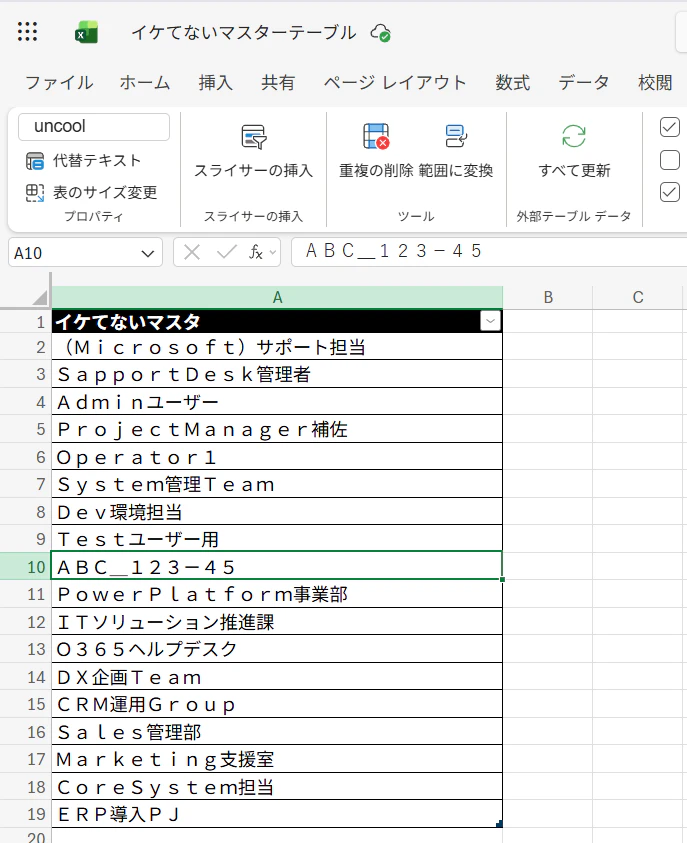Open the ファイル menu tab
Image resolution: width=687 pixels, height=843 pixels.
59,83
